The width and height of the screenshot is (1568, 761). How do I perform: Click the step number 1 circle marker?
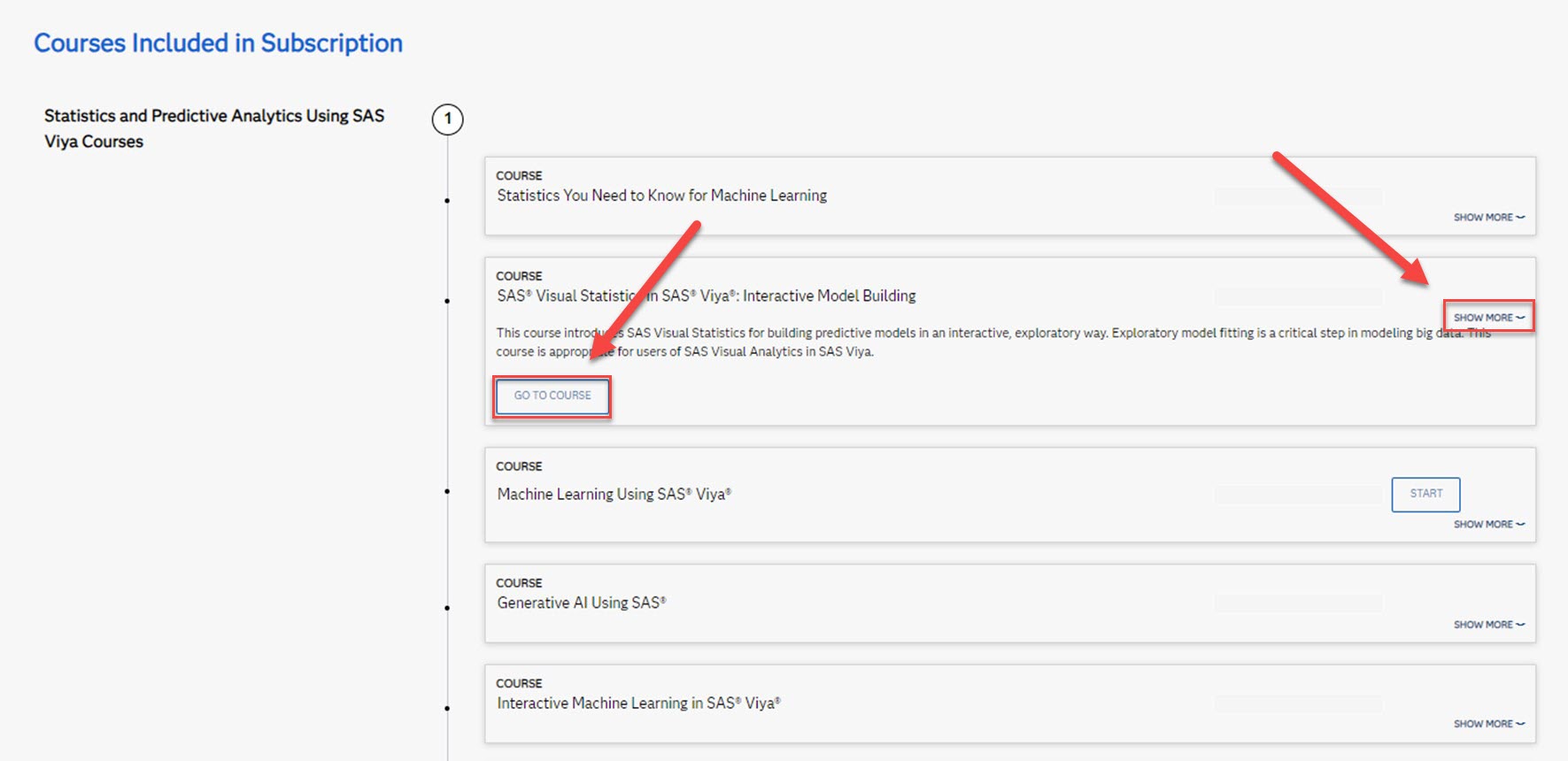[x=447, y=119]
